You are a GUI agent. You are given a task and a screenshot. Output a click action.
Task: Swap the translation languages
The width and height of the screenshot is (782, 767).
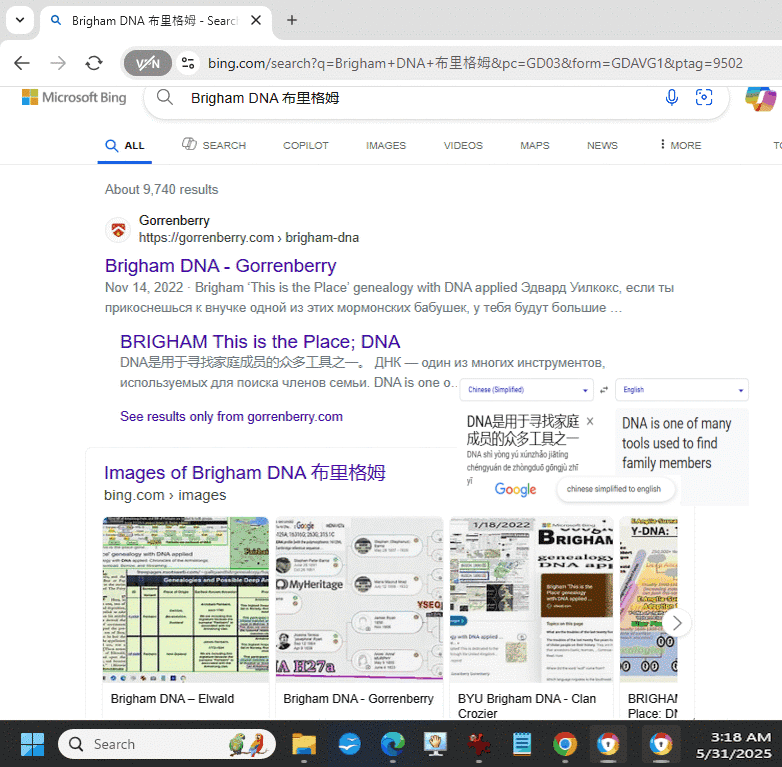click(604, 390)
